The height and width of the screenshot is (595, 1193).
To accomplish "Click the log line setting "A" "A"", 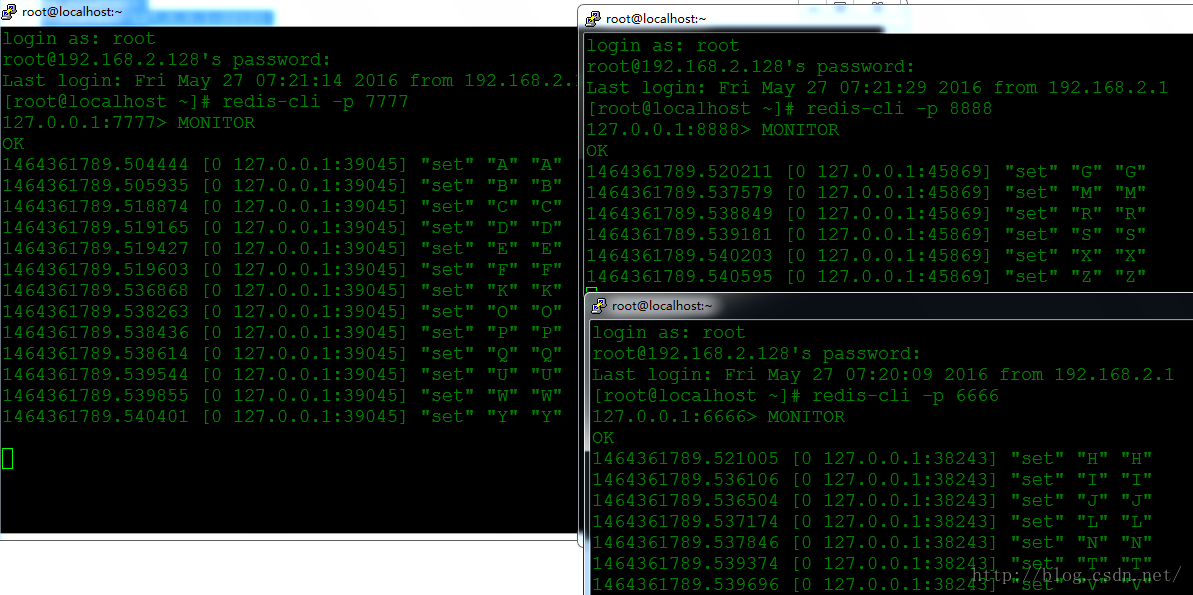I will pos(282,164).
